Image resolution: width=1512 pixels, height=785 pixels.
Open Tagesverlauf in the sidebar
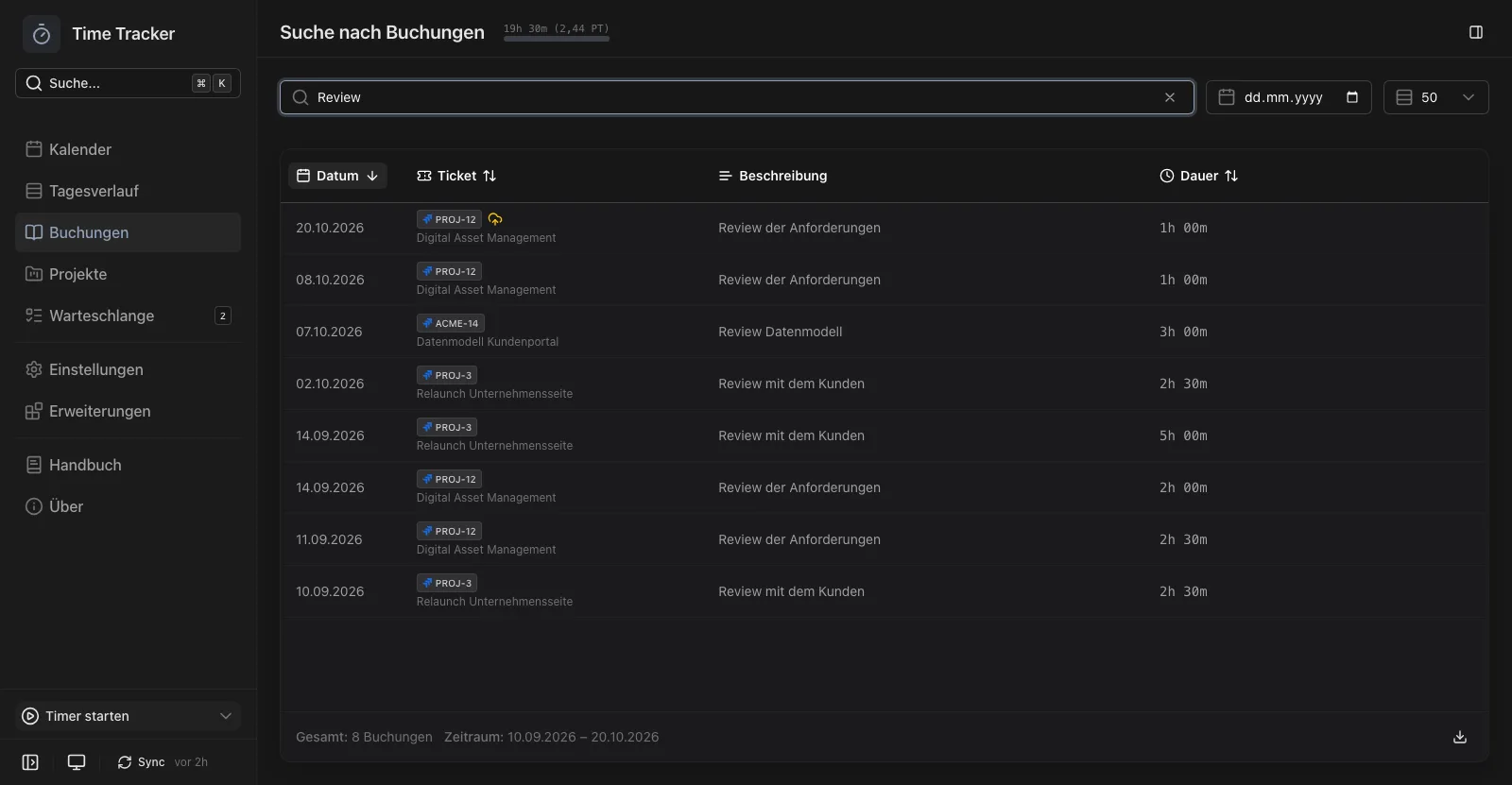click(128, 191)
